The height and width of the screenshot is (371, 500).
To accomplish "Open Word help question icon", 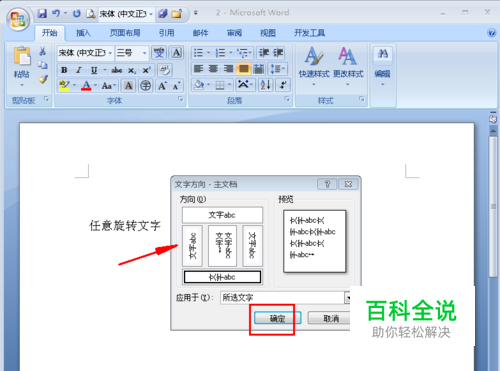I will (x=491, y=33).
